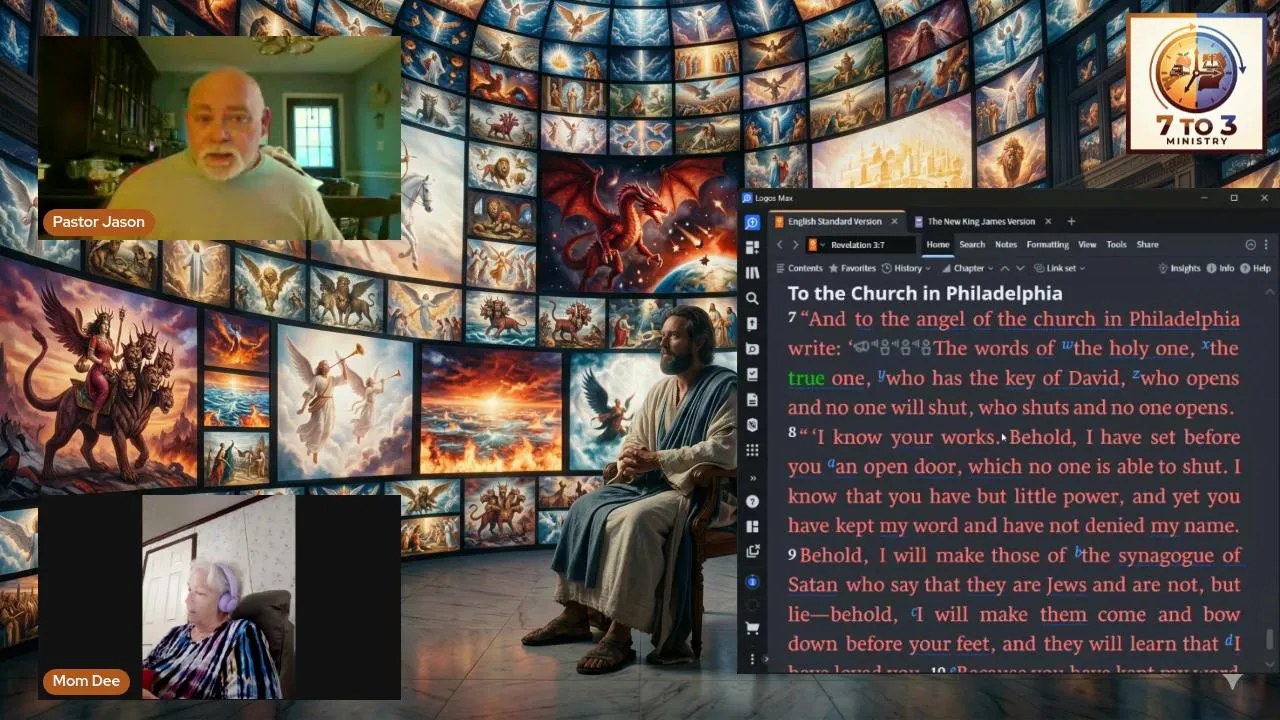Open the shopping cart icon
Viewport: 1280px width, 720px height.
pos(752,629)
